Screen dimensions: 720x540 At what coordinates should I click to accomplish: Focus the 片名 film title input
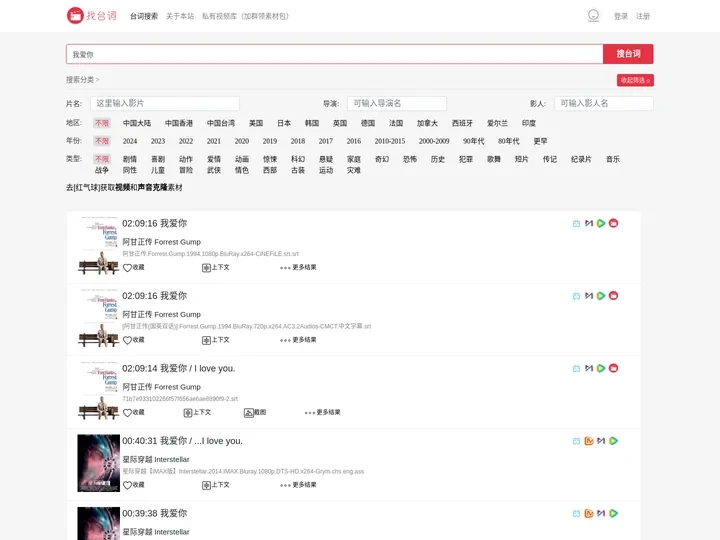coord(165,103)
